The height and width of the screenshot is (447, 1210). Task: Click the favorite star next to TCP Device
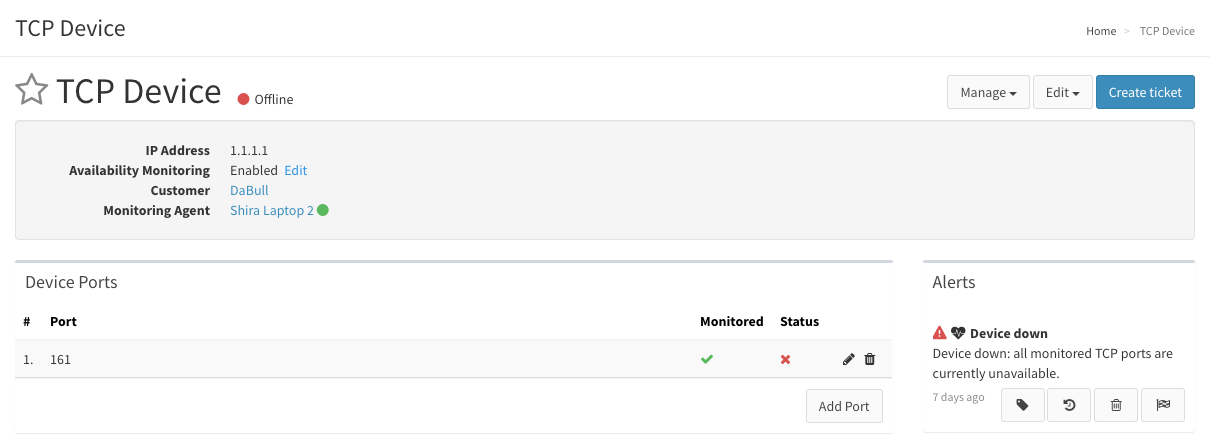(x=32, y=90)
